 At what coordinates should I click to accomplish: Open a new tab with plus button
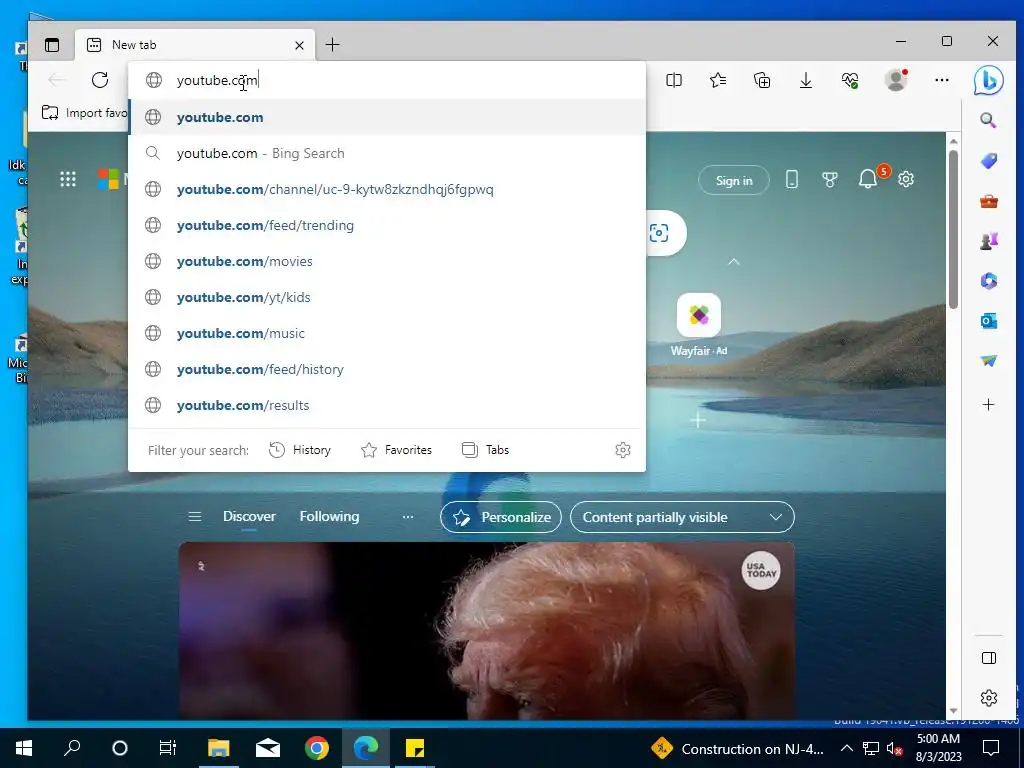pos(332,44)
